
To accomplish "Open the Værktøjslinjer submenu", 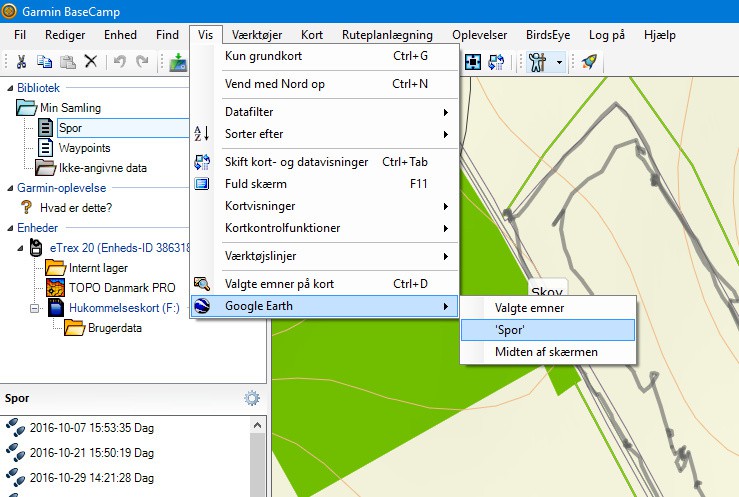I will (325, 256).
